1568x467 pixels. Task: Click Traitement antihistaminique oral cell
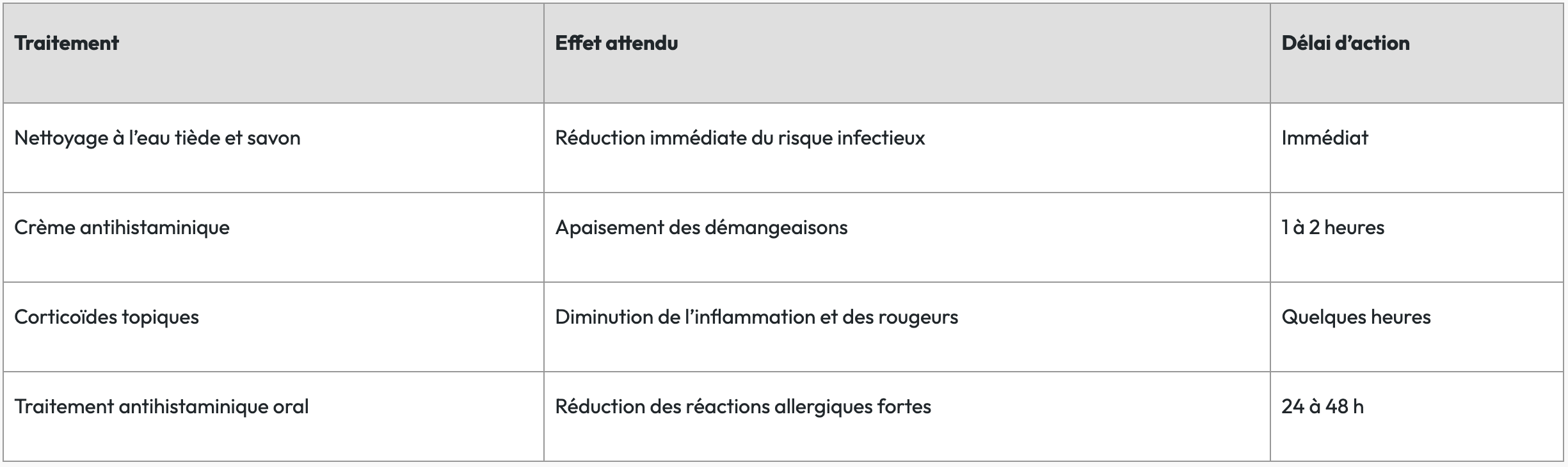pyautogui.click(x=161, y=406)
